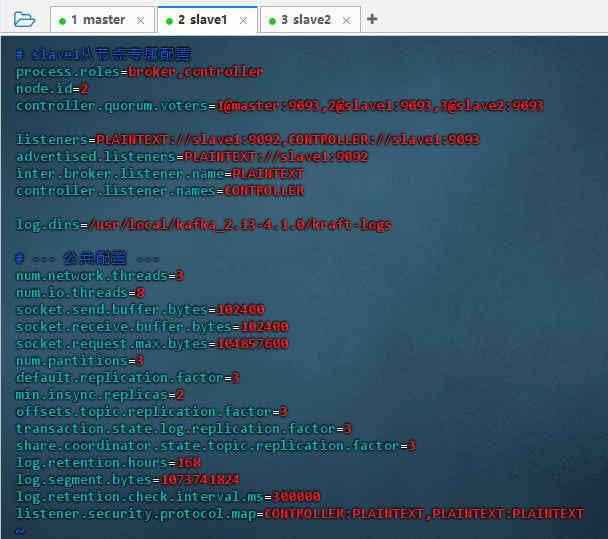Close the master tab

pyautogui.click(x=140, y=21)
